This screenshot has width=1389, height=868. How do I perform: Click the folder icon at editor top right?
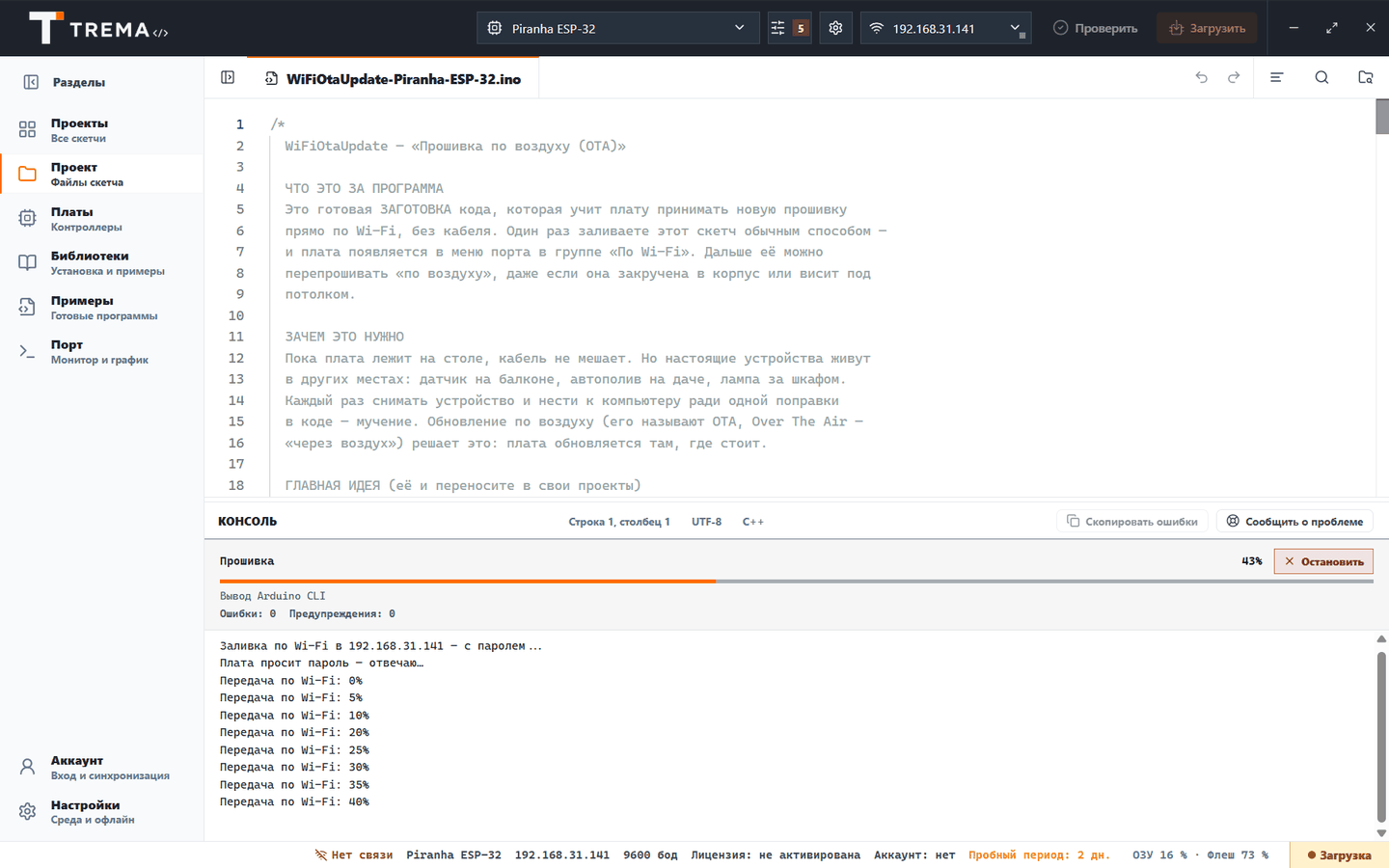tap(1366, 77)
